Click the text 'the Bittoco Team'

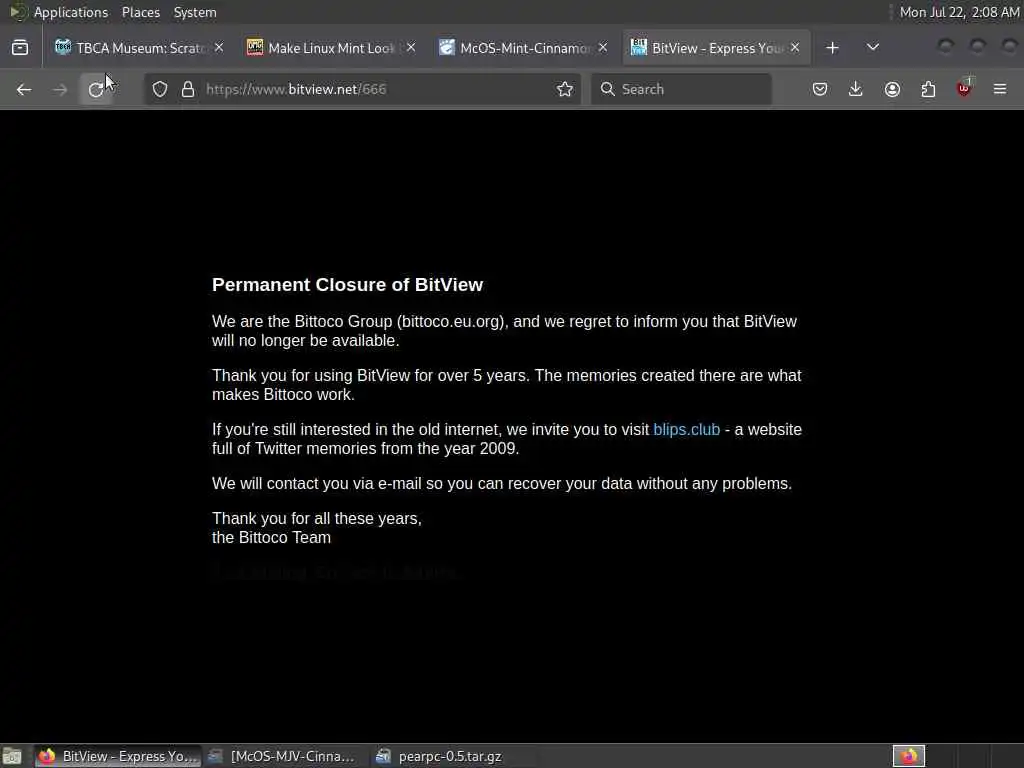click(x=271, y=537)
